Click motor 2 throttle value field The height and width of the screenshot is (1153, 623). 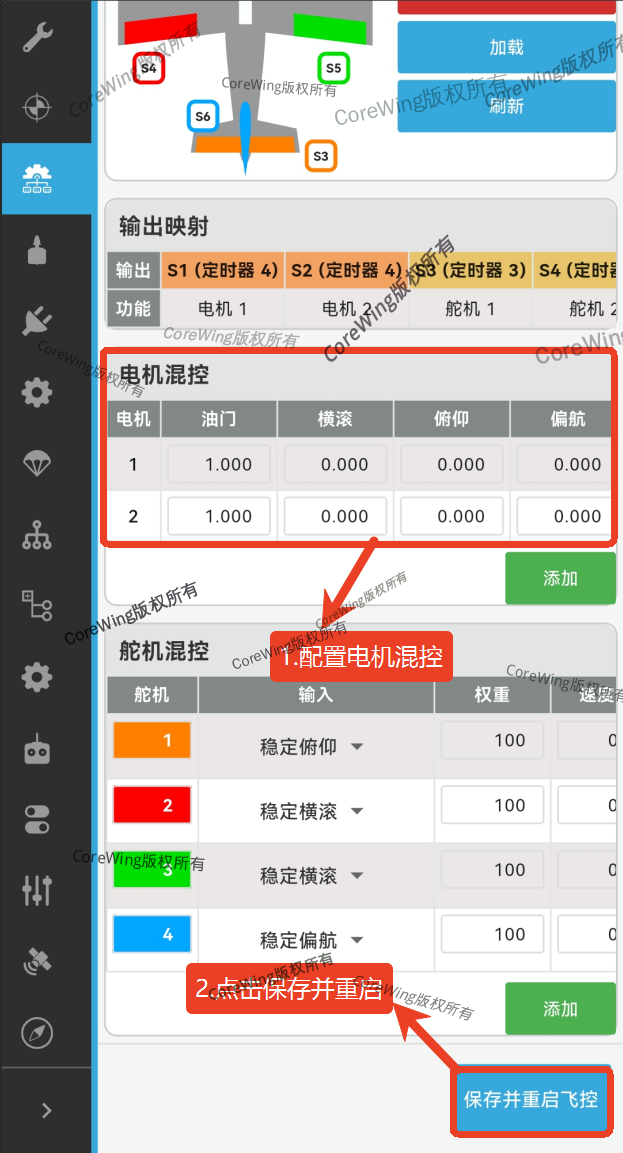point(220,516)
